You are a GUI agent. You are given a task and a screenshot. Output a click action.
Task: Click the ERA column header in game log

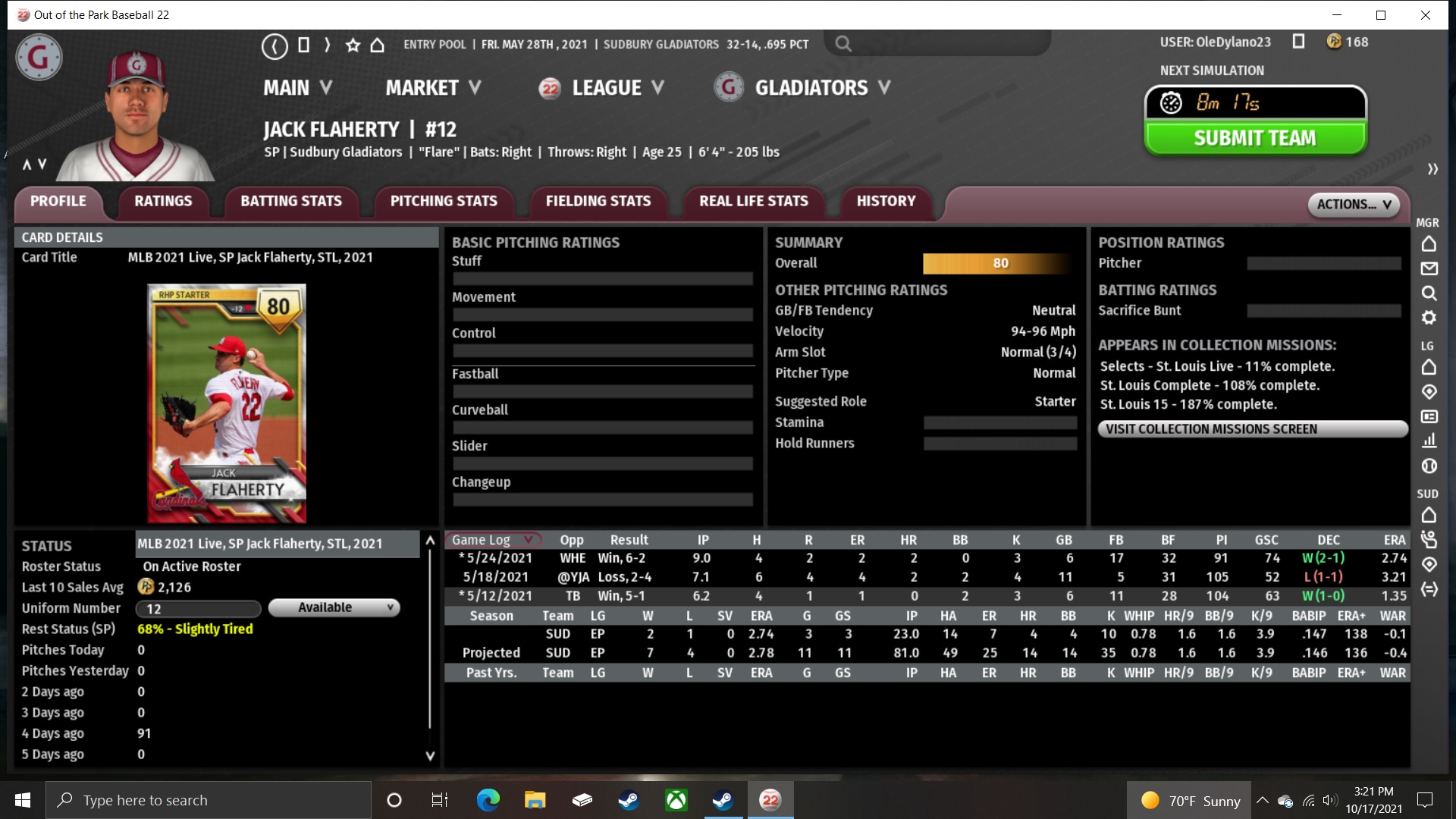pos(1394,540)
